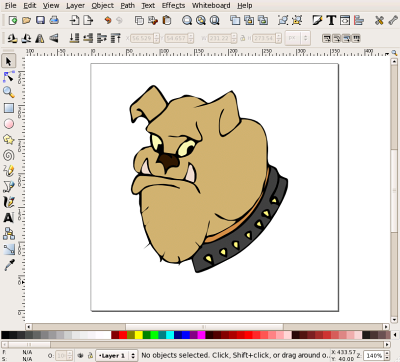Select the Spiral tool

tap(9, 155)
